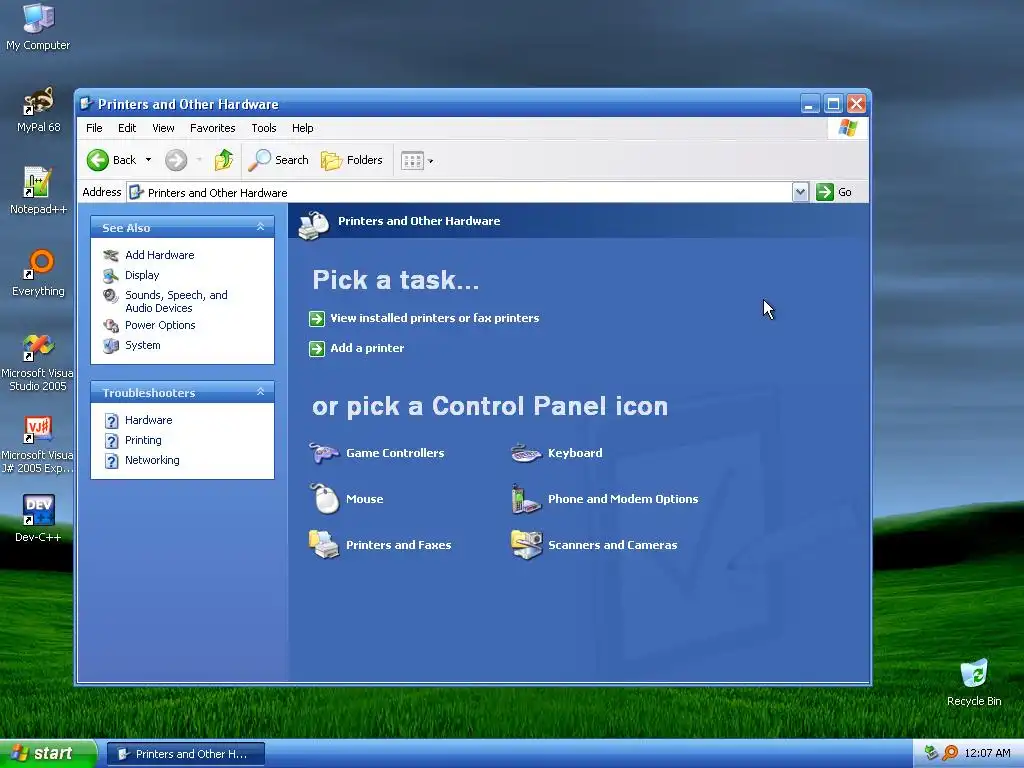
Task: Open the View menu
Action: pos(163,128)
